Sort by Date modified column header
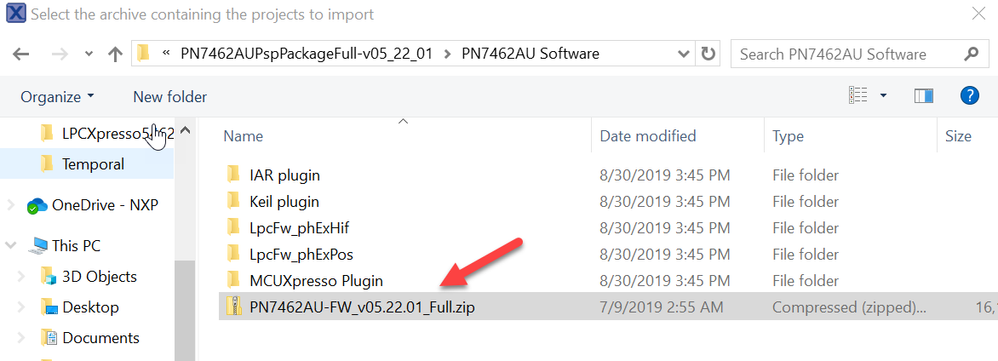The height and width of the screenshot is (361, 998). [x=648, y=136]
